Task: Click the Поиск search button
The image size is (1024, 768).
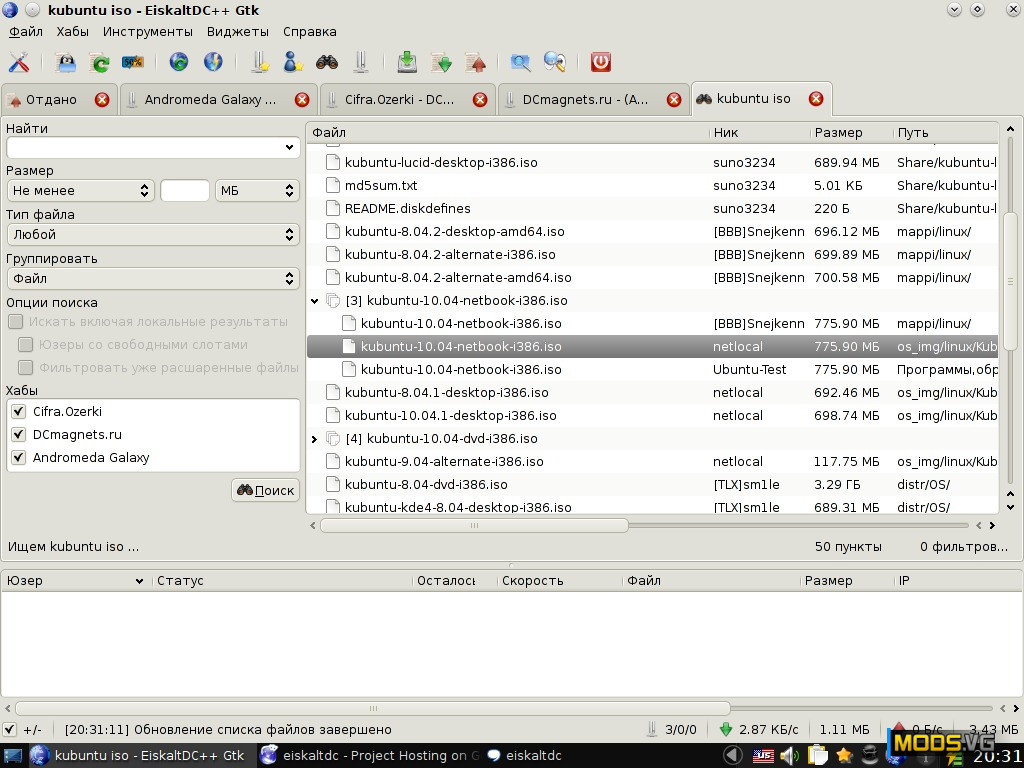Action: [265, 490]
